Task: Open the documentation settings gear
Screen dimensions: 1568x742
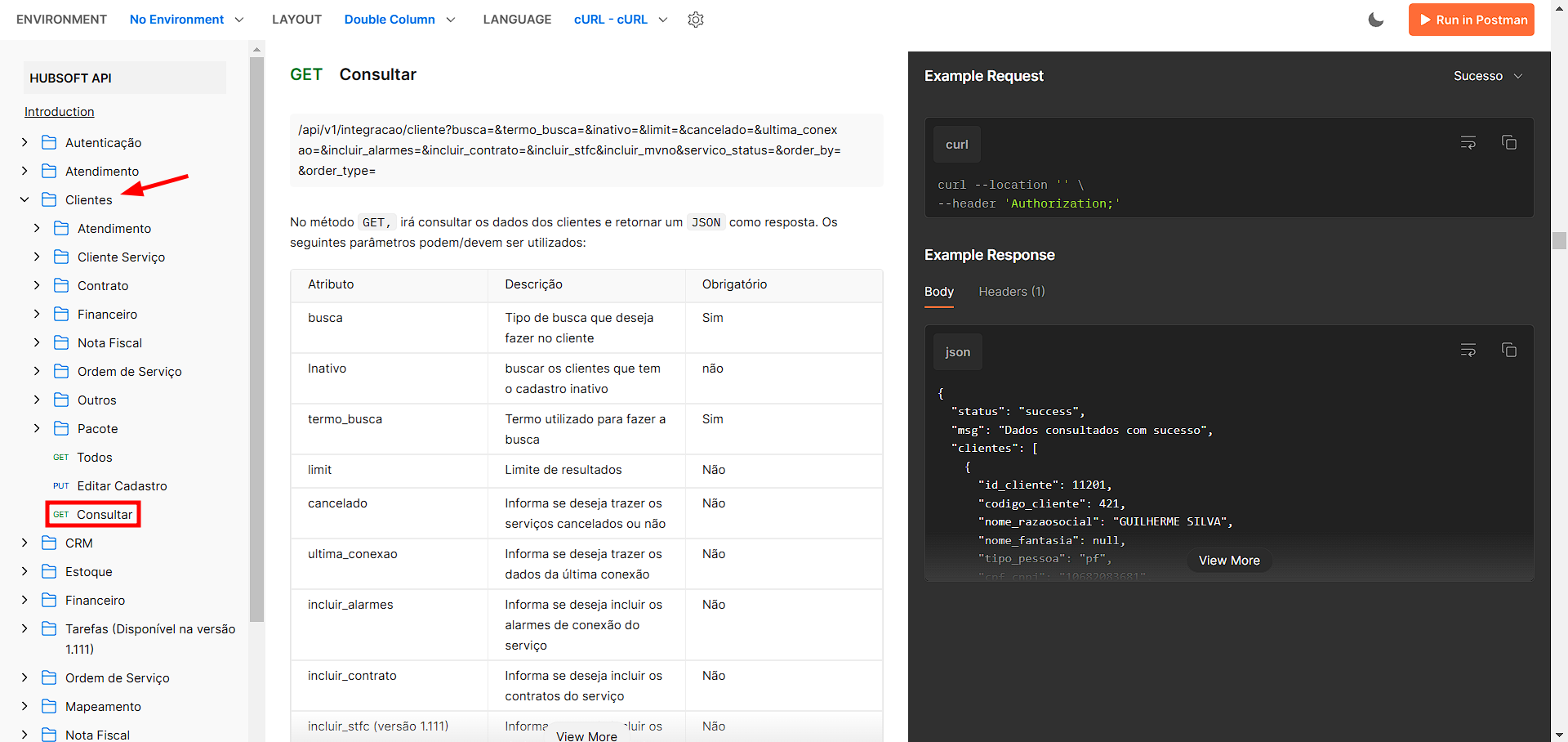Action: click(696, 20)
